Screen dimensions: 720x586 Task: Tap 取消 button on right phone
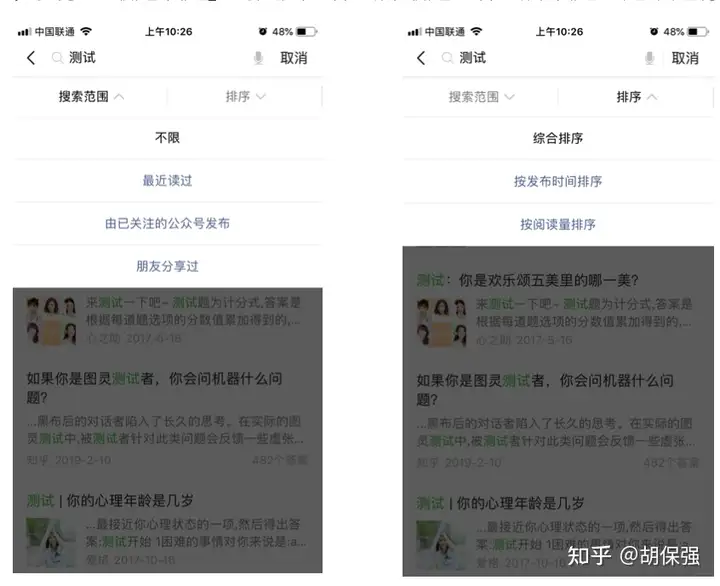pos(685,58)
